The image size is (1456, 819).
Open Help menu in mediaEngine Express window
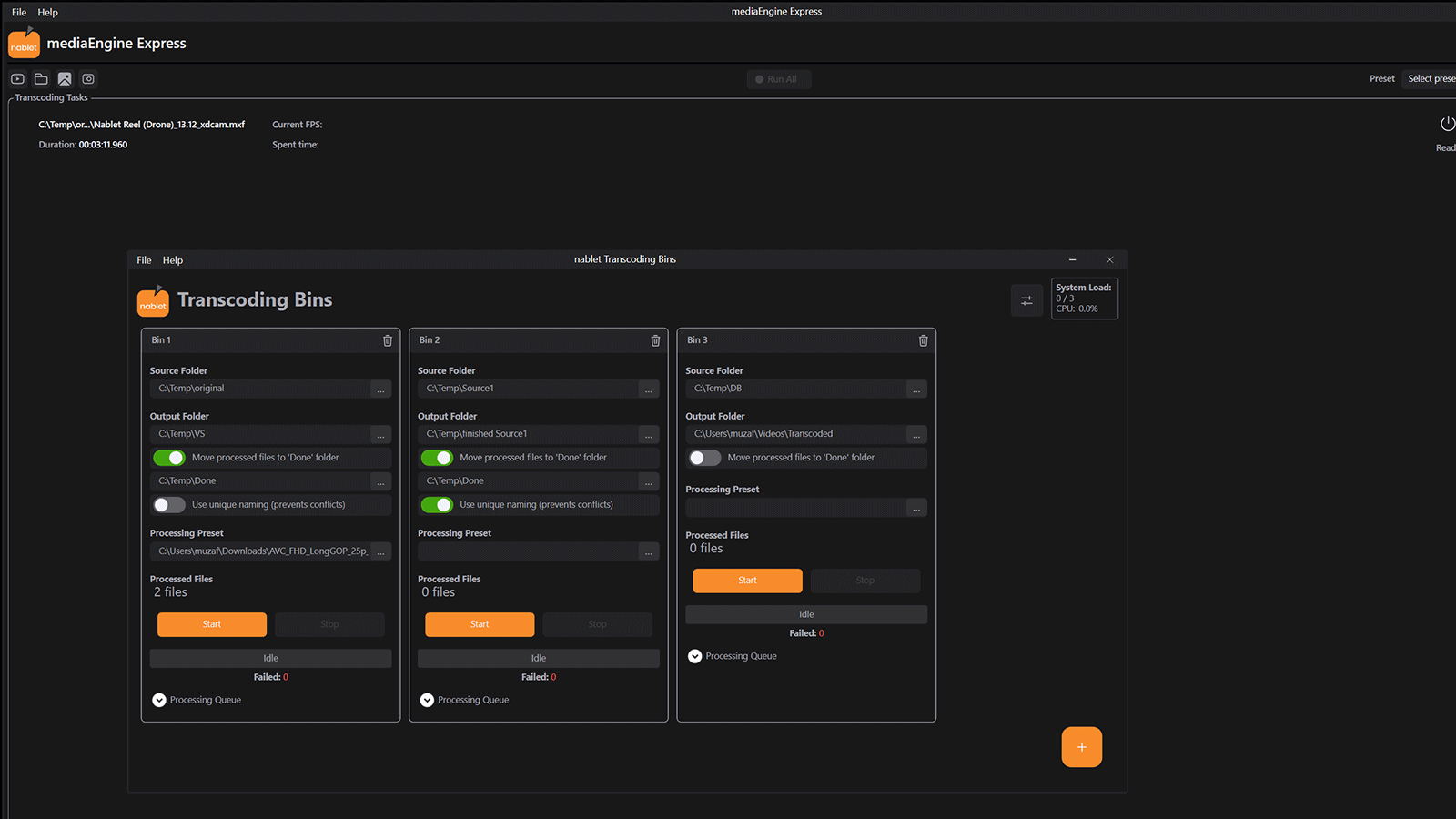pos(47,12)
